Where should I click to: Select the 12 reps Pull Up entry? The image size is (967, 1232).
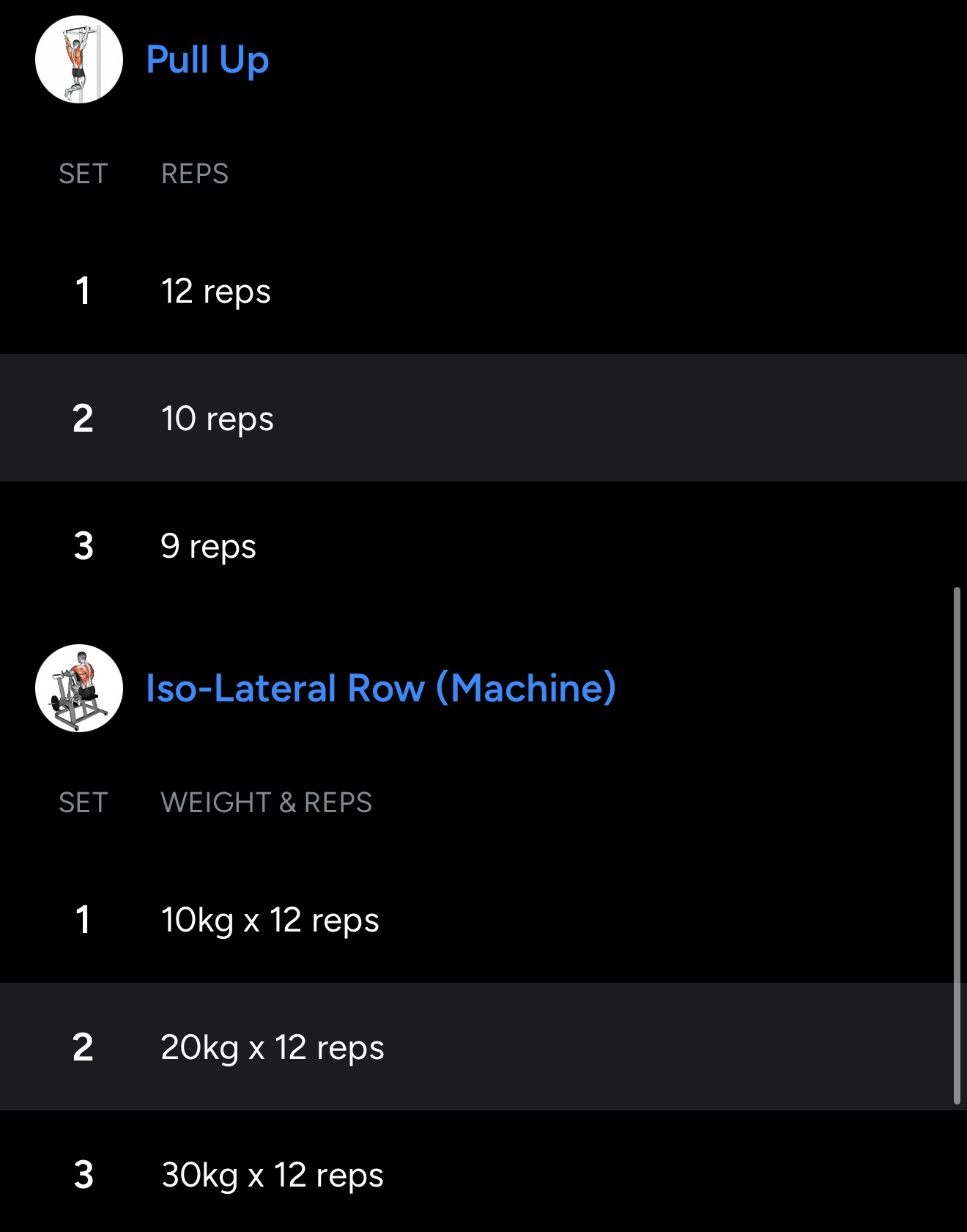tap(216, 291)
